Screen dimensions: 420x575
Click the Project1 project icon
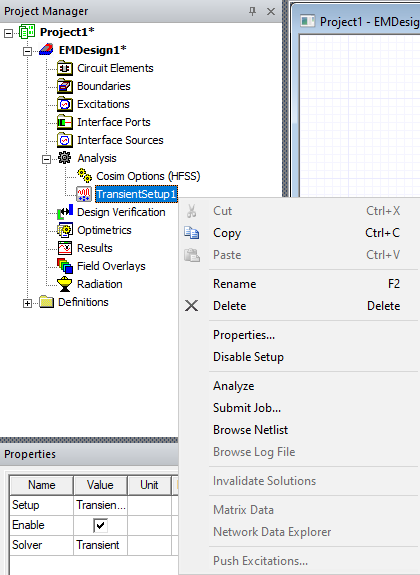[x=27, y=32]
